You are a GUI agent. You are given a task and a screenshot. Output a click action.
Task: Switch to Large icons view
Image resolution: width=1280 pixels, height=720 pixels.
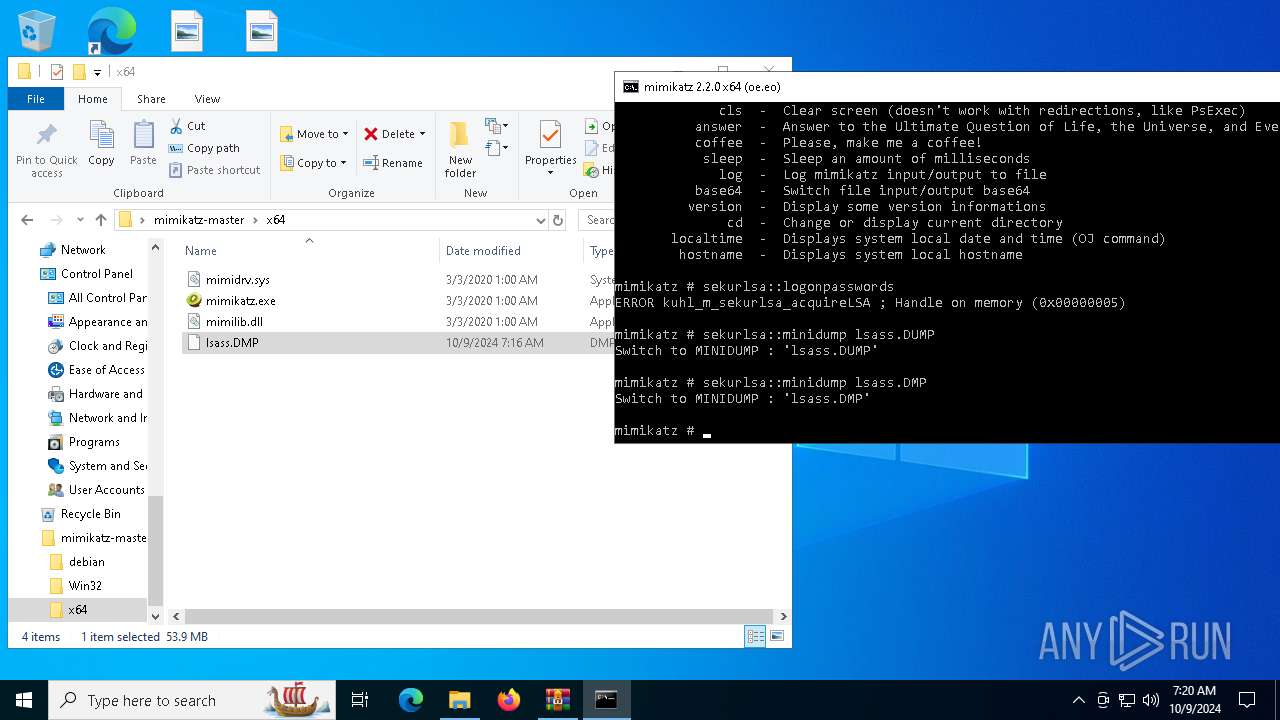coord(776,637)
